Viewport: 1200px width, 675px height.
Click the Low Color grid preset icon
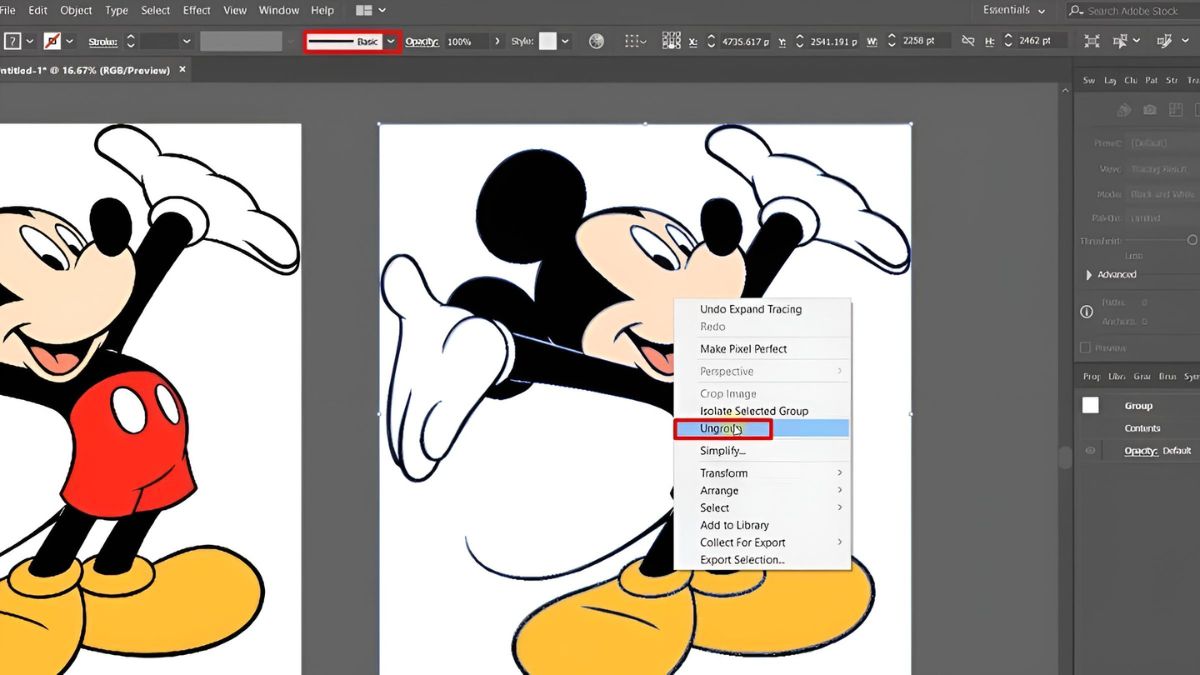pos(1178,110)
